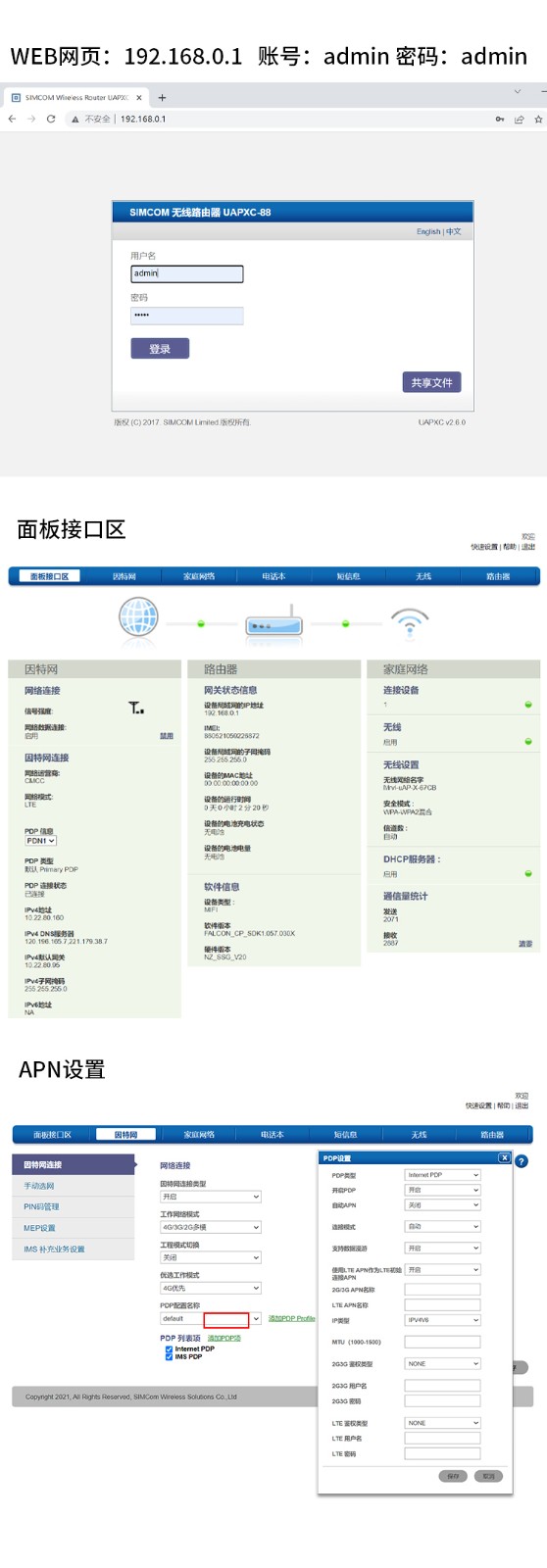The image size is (547, 1568).
Task: Click 清零 to reset traffic statistics
Action: pyautogui.click(x=525, y=944)
